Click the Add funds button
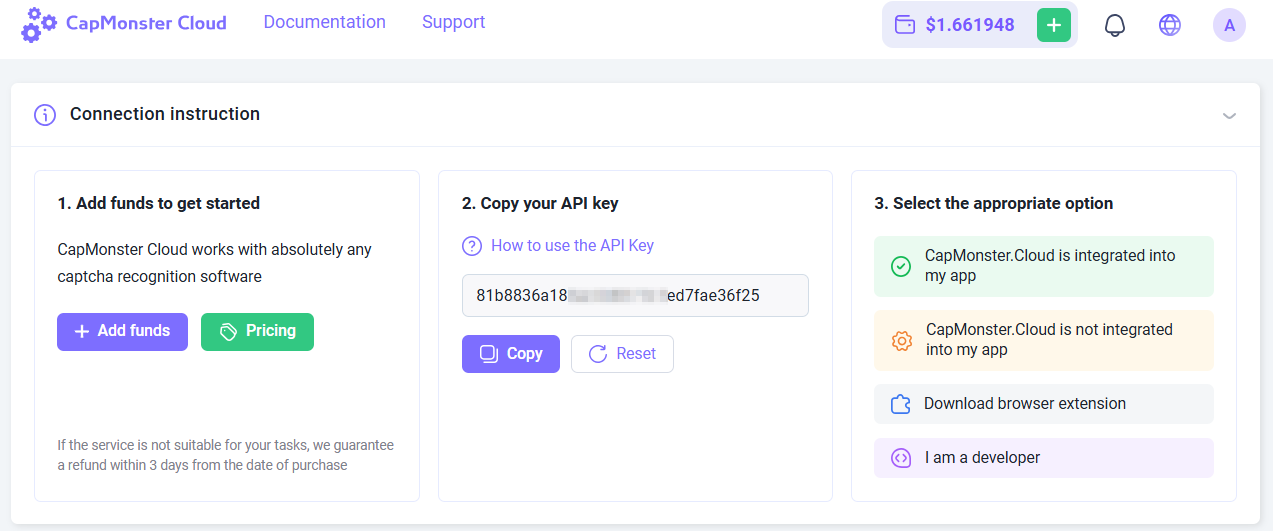 click(x=122, y=331)
